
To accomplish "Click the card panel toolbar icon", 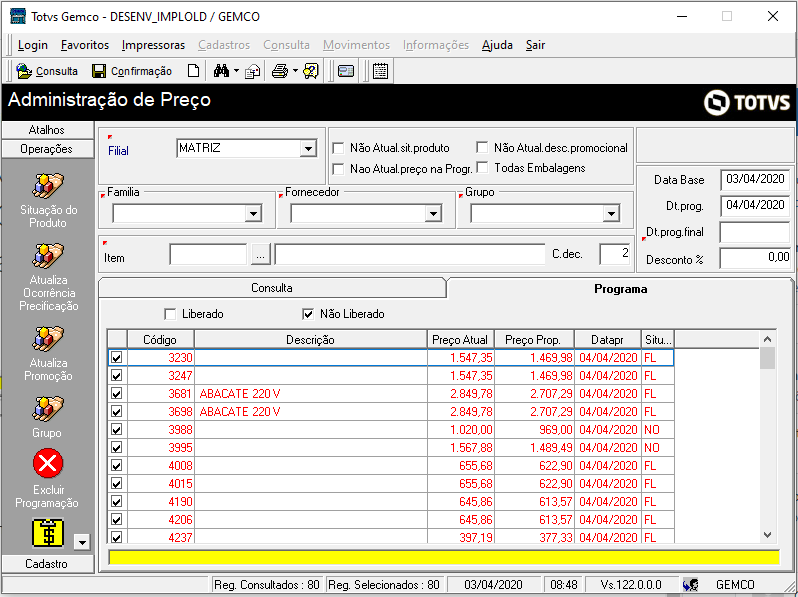I will click(346, 71).
